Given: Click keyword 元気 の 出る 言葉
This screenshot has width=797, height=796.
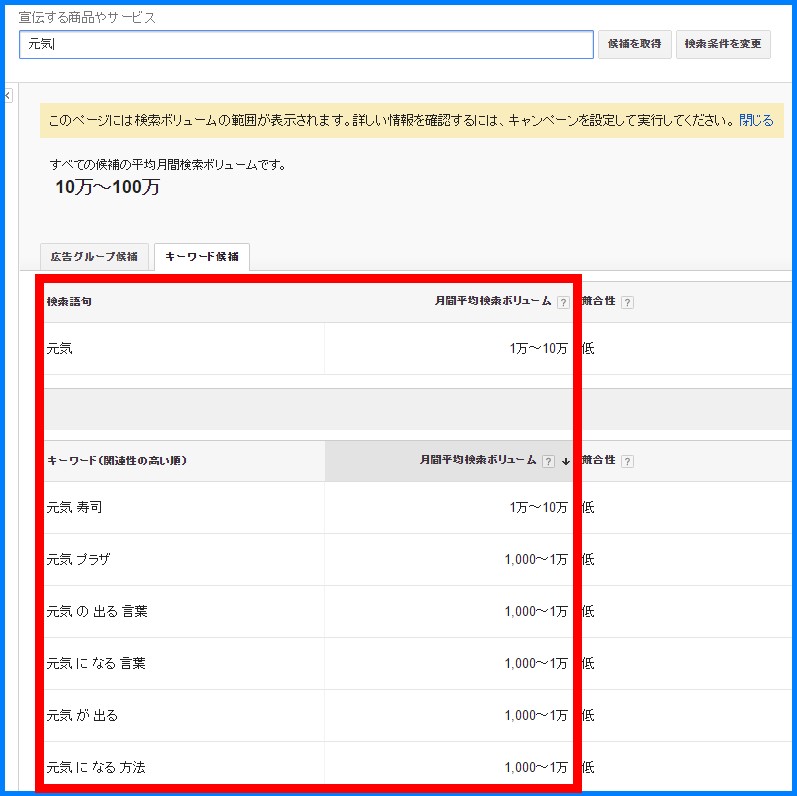Looking at the screenshot, I should tap(97, 612).
